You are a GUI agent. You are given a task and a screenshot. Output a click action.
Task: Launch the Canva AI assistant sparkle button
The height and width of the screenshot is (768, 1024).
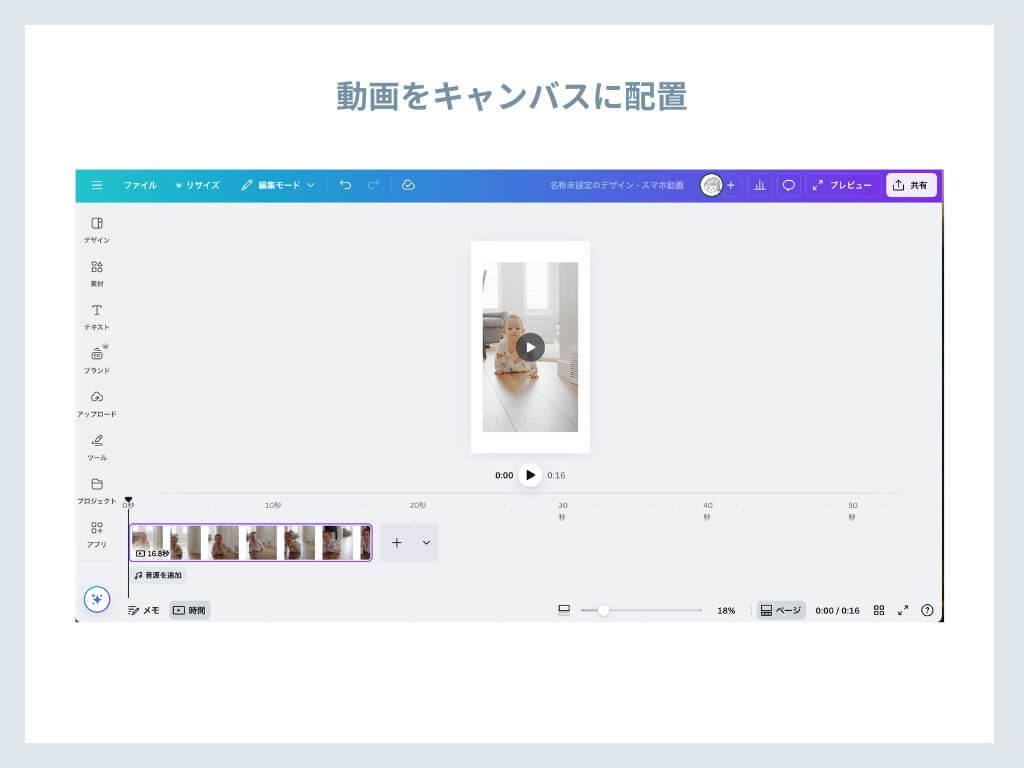tap(97, 599)
